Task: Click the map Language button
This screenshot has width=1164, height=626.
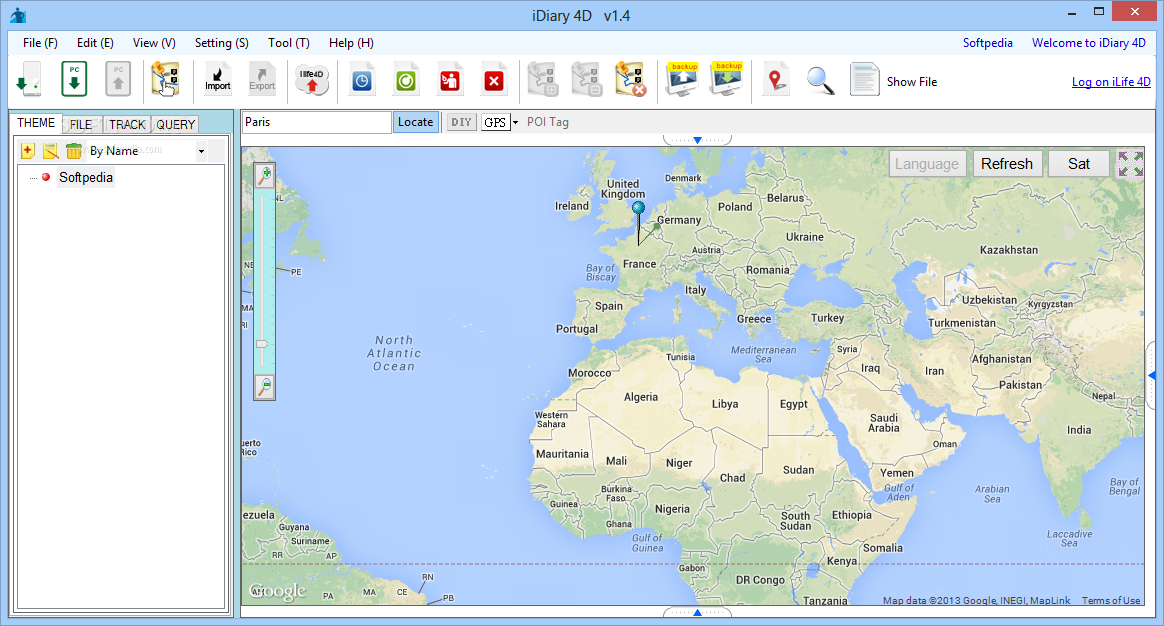Action: pyautogui.click(x=926, y=164)
